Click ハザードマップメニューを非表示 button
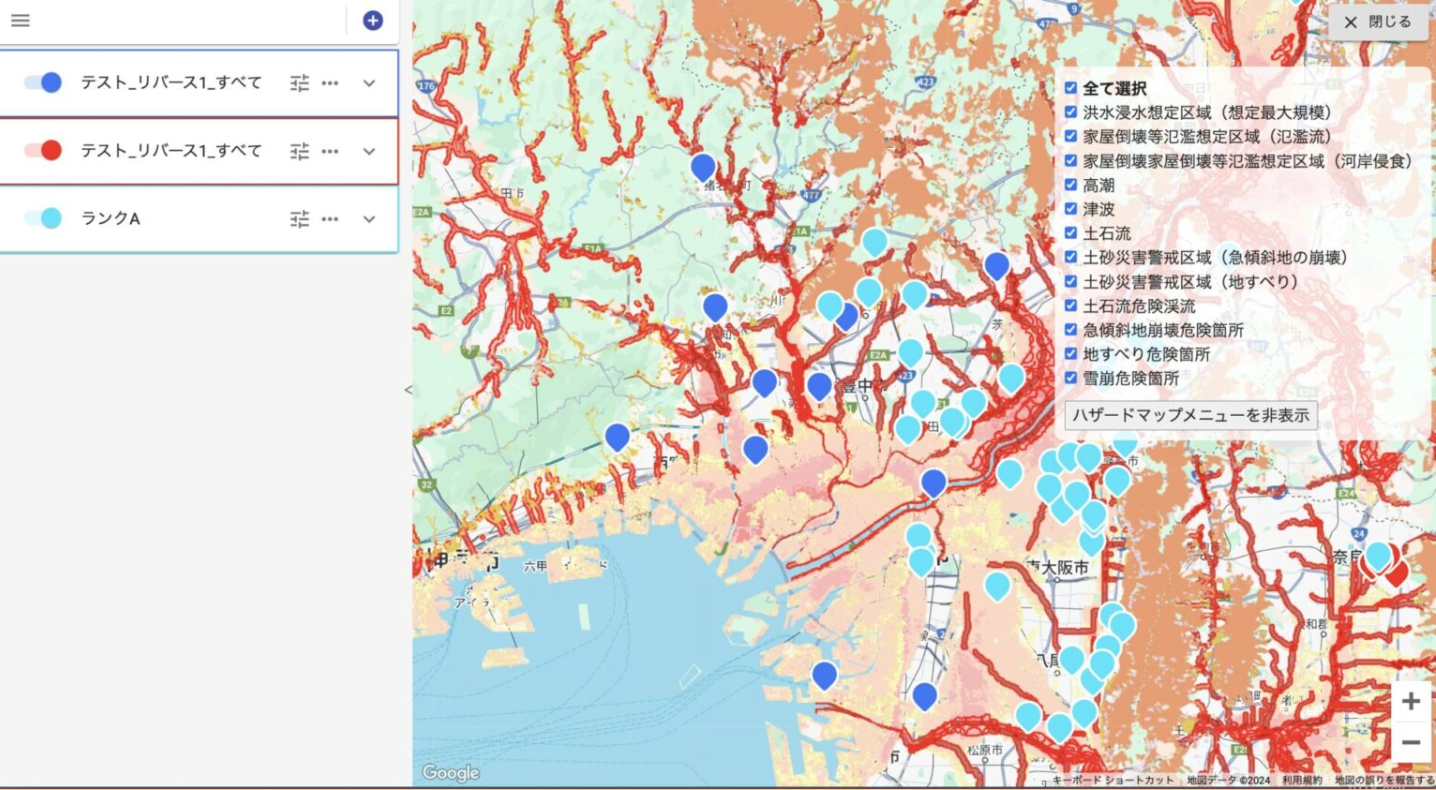The image size is (1436, 790). click(1190, 415)
